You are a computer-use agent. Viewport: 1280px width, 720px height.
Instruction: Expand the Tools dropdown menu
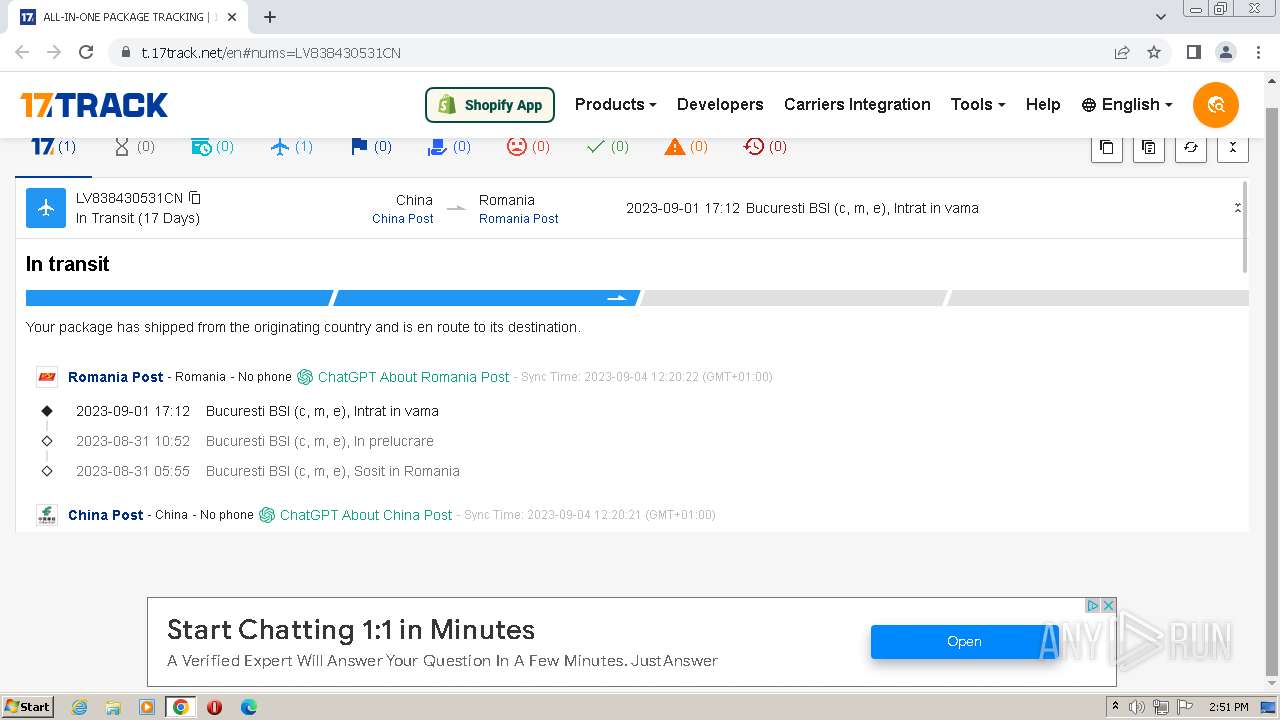point(978,105)
